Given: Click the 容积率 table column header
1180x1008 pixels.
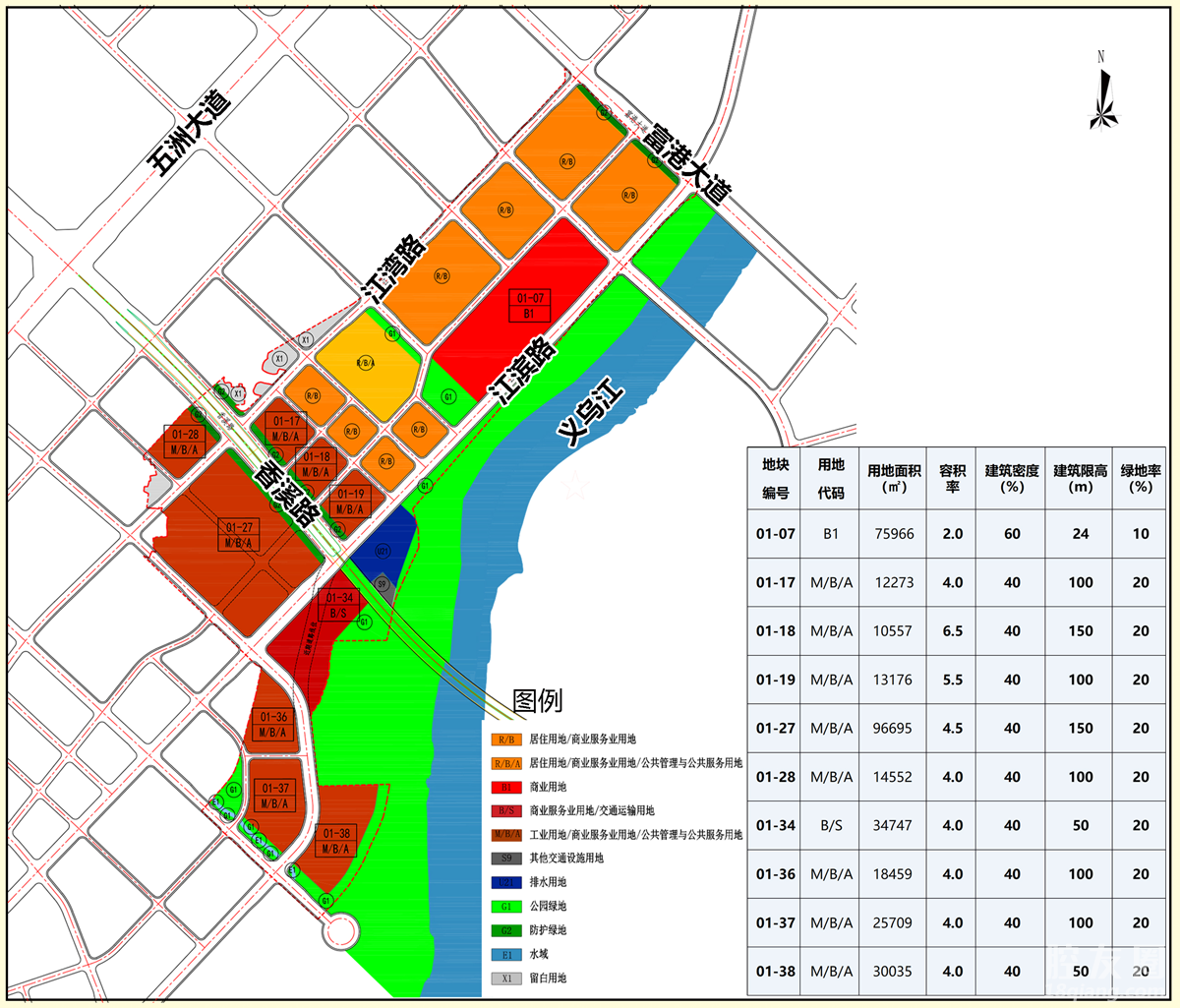Looking at the screenshot, I should [951, 479].
